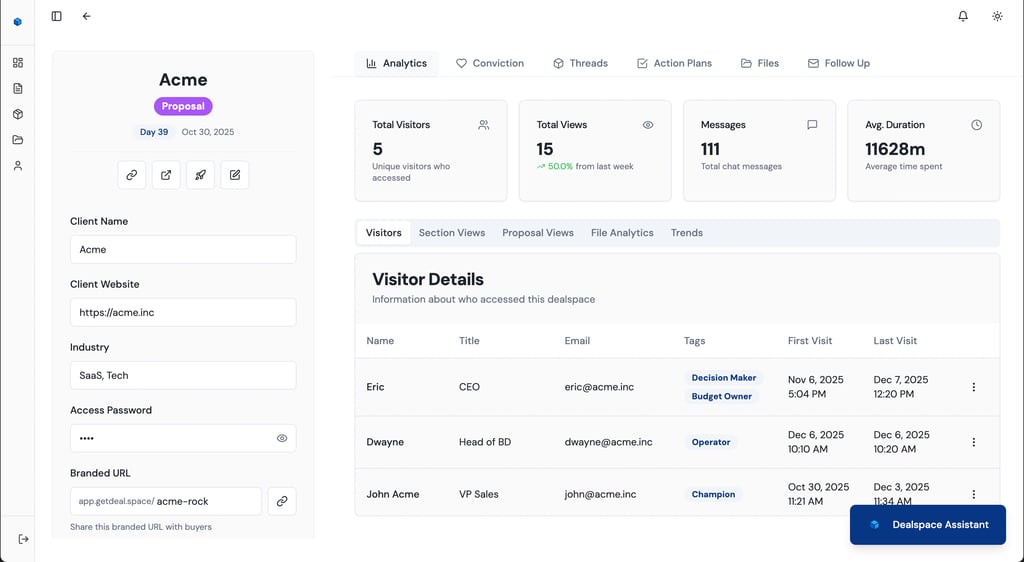
Task: Open dealspace in new tab icon
Action: click(166, 175)
